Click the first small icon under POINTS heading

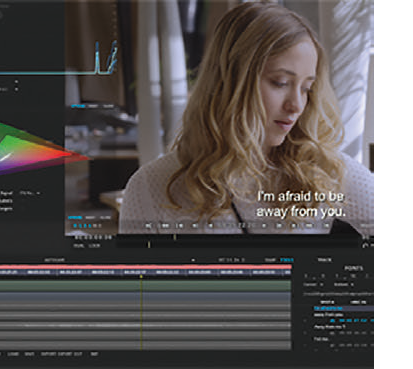306,276
